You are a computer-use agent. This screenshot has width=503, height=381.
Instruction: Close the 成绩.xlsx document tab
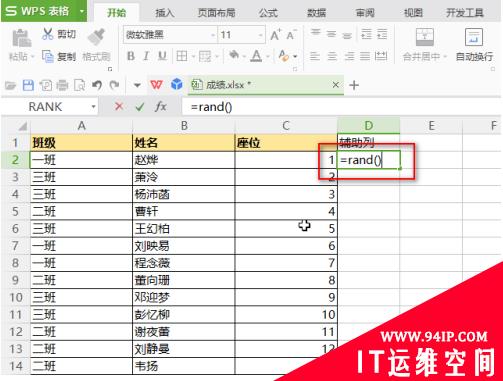click(x=336, y=85)
